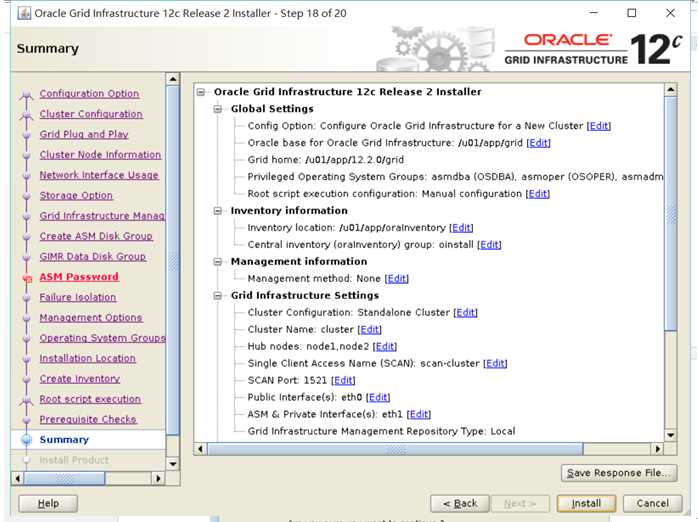Image resolution: width=698 pixels, height=522 pixels.
Task: Edit the Config Option setting
Action: tap(599, 126)
